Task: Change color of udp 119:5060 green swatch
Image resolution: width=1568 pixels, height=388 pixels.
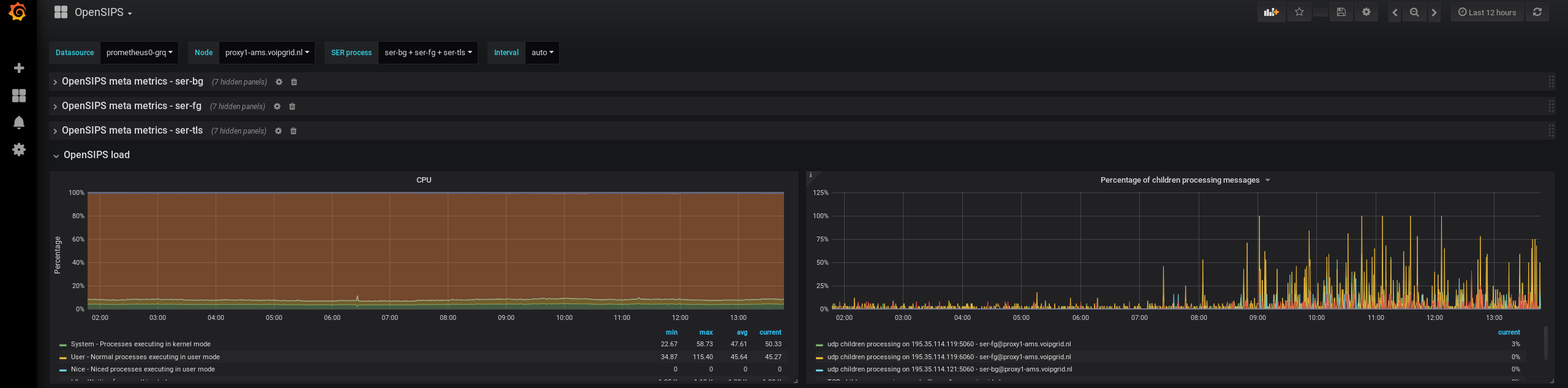Action: coord(820,345)
